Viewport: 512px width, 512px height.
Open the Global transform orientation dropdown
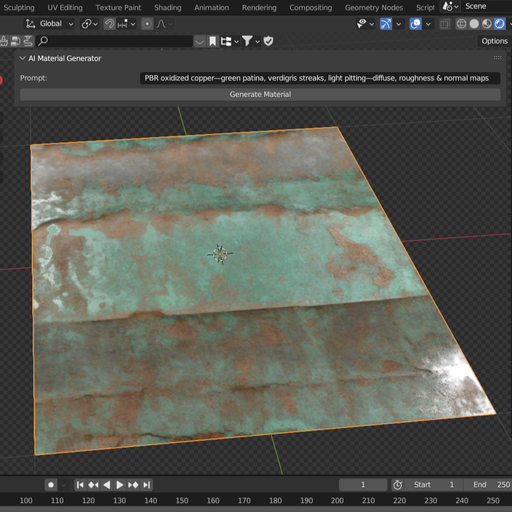coord(55,24)
